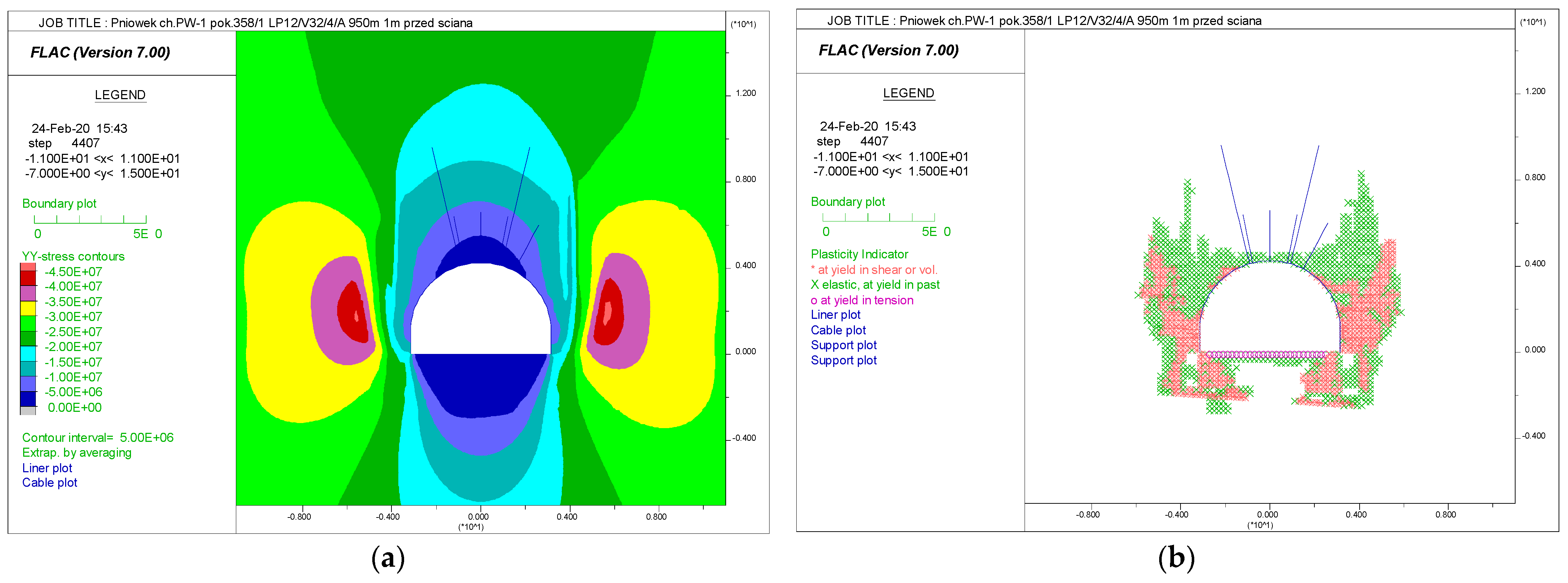This screenshot has width=1568, height=583.
Task: Click the red swatch in the YY-stress legend
Action: [28, 278]
